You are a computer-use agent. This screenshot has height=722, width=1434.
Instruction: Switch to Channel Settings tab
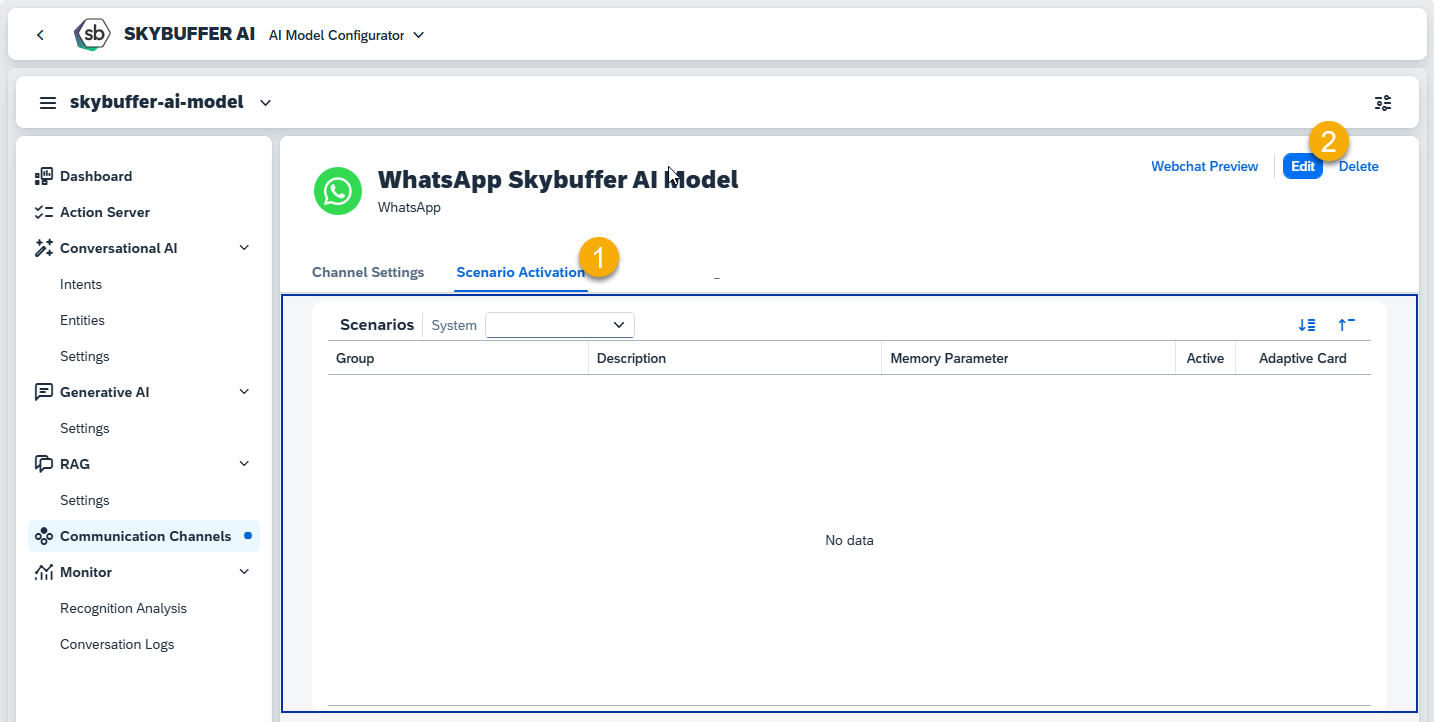click(x=368, y=272)
